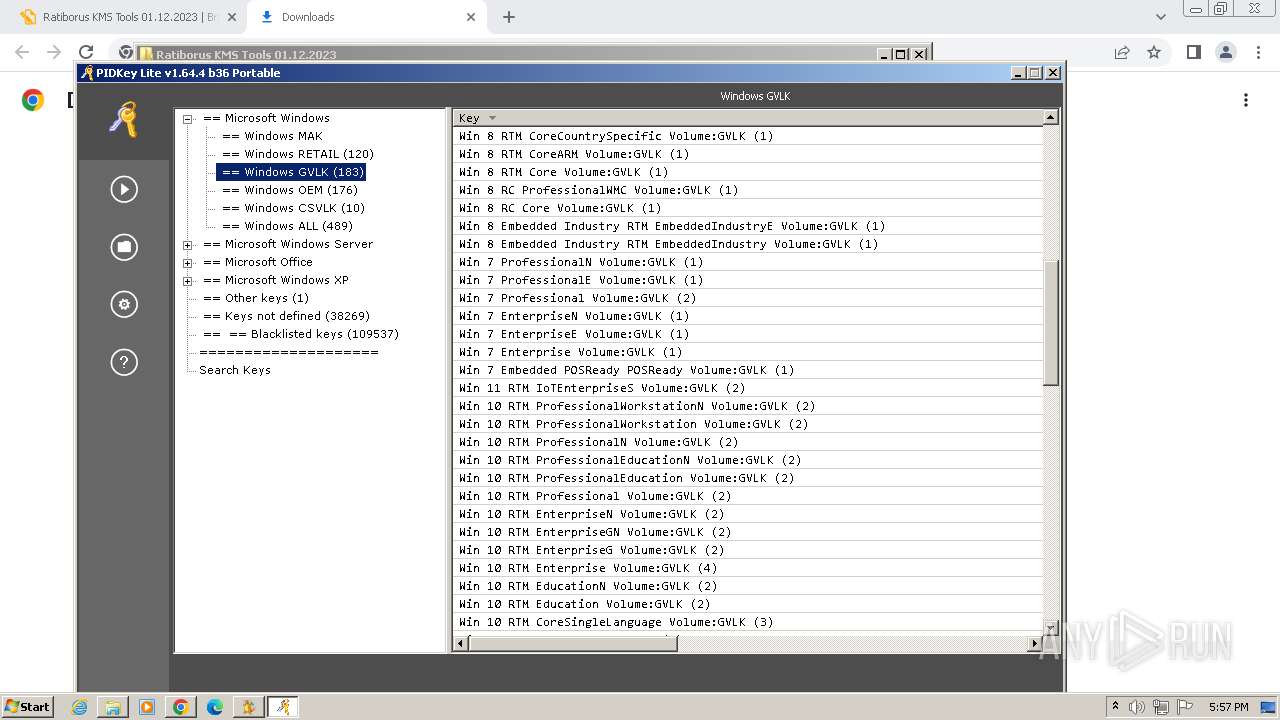Launch Internet Explorer from taskbar

pos(80,707)
